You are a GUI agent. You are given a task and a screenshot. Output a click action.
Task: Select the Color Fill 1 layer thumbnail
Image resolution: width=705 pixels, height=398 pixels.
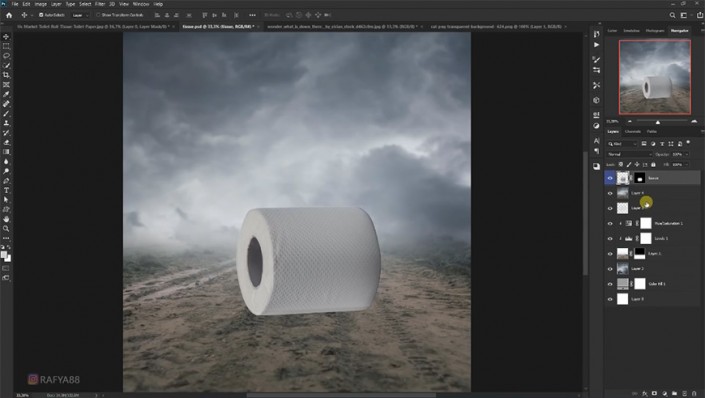coord(622,284)
